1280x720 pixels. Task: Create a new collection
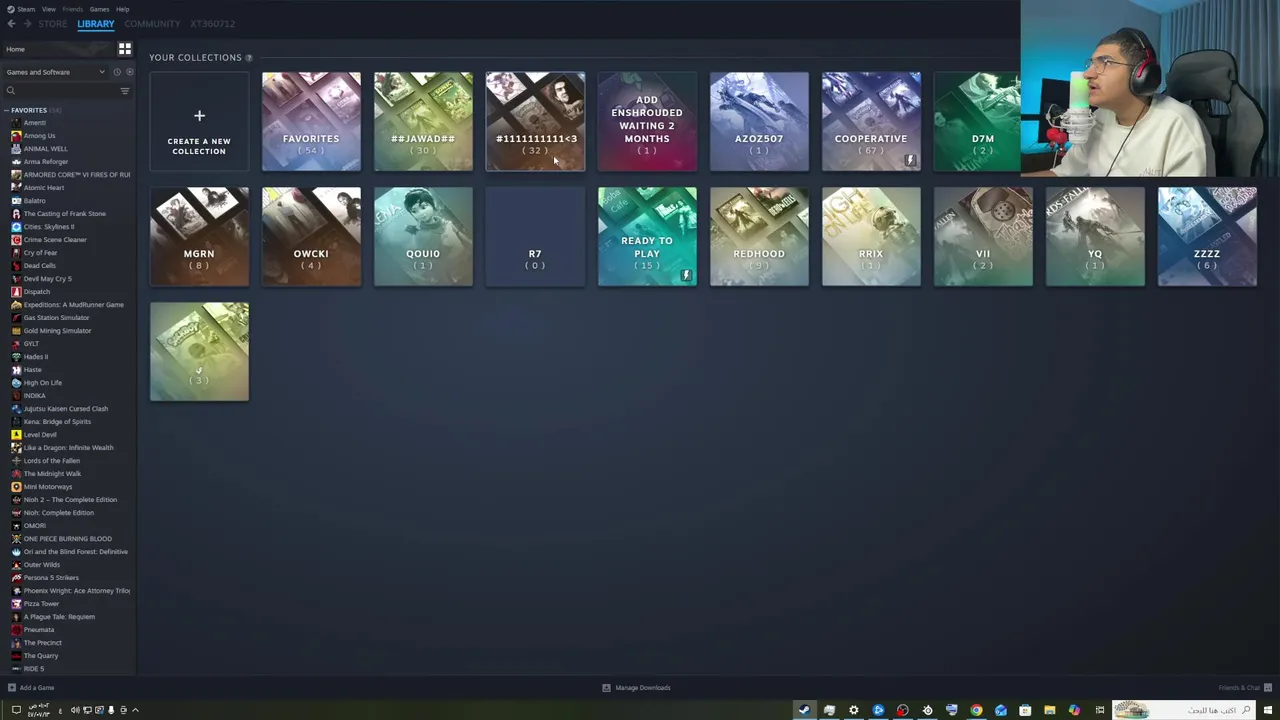tap(199, 121)
